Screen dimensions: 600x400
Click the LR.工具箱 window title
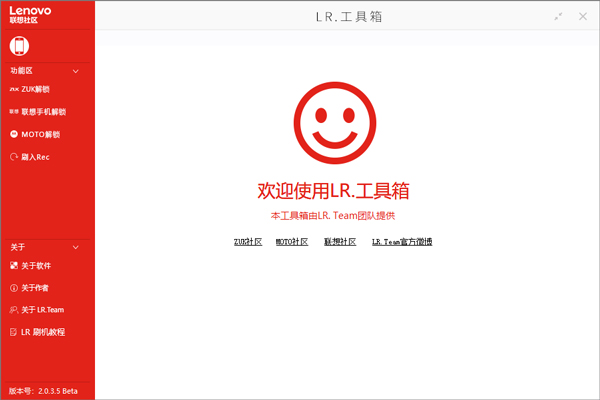pos(349,17)
